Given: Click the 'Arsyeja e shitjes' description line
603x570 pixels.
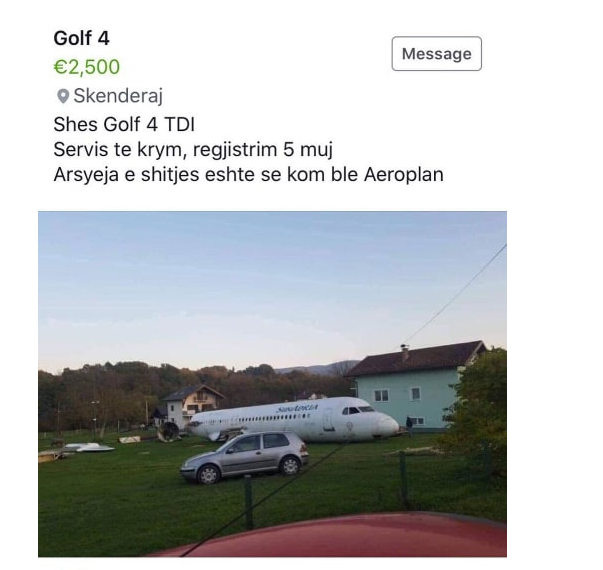Looking at the screenshot, I should coord(248,174).
